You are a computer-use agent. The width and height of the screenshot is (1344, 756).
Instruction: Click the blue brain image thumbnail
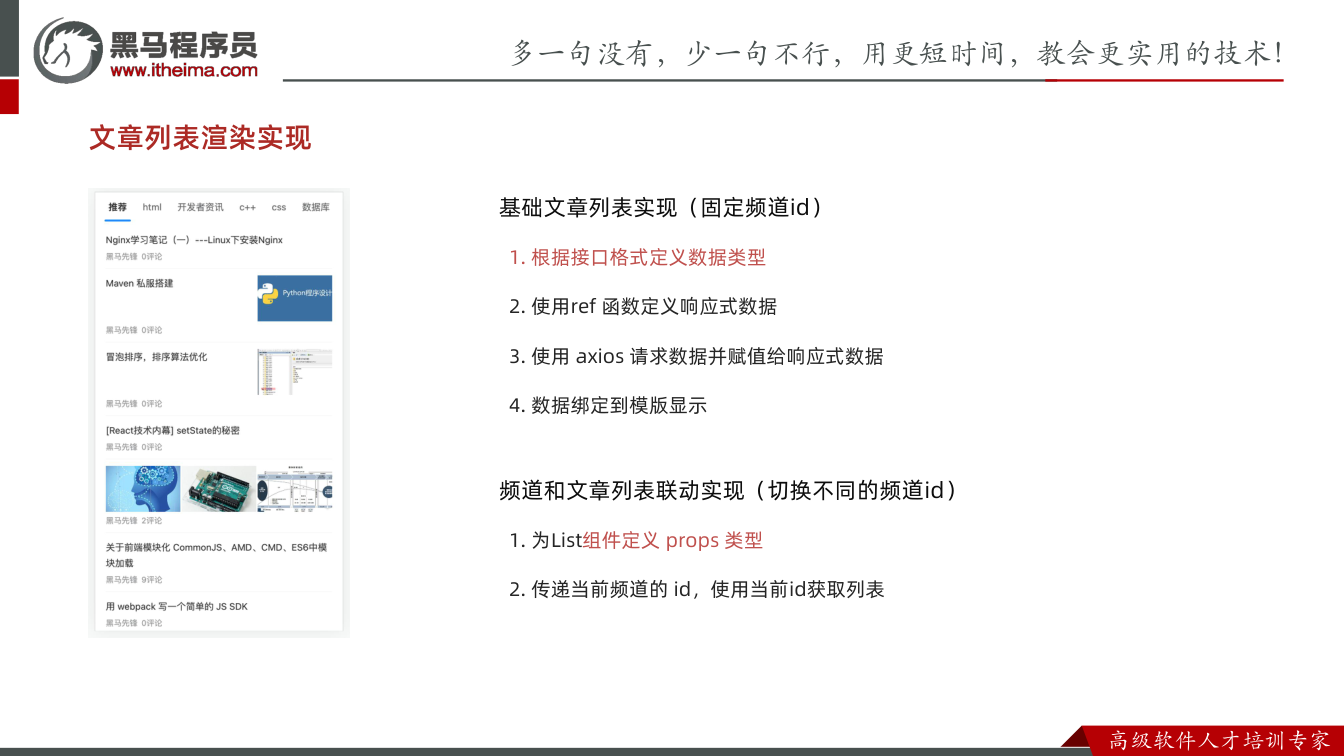[x=143, y=489]
